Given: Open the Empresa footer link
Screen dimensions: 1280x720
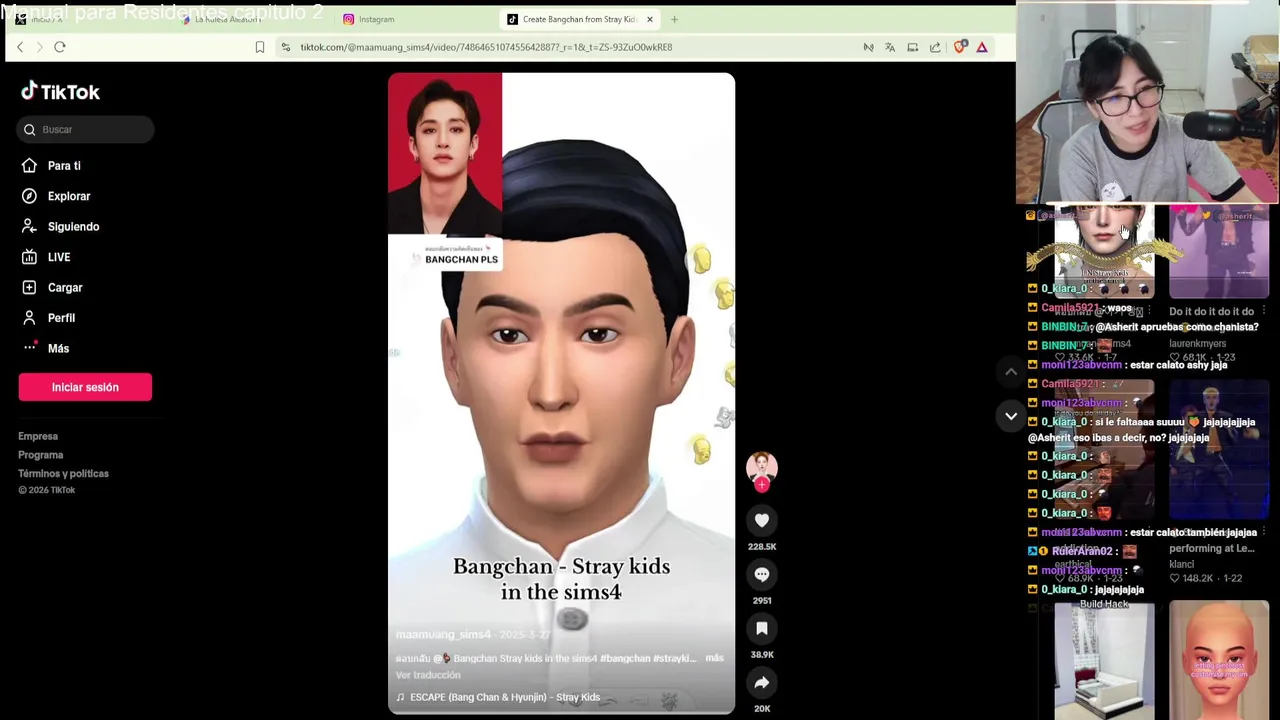Looking at the screenshot, I should [x=38, y=436].
